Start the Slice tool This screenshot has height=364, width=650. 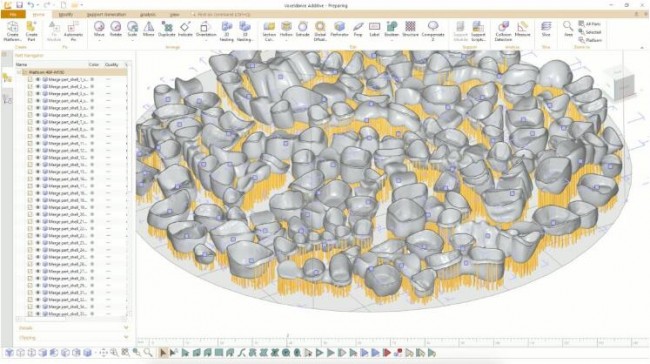point(546,30)
